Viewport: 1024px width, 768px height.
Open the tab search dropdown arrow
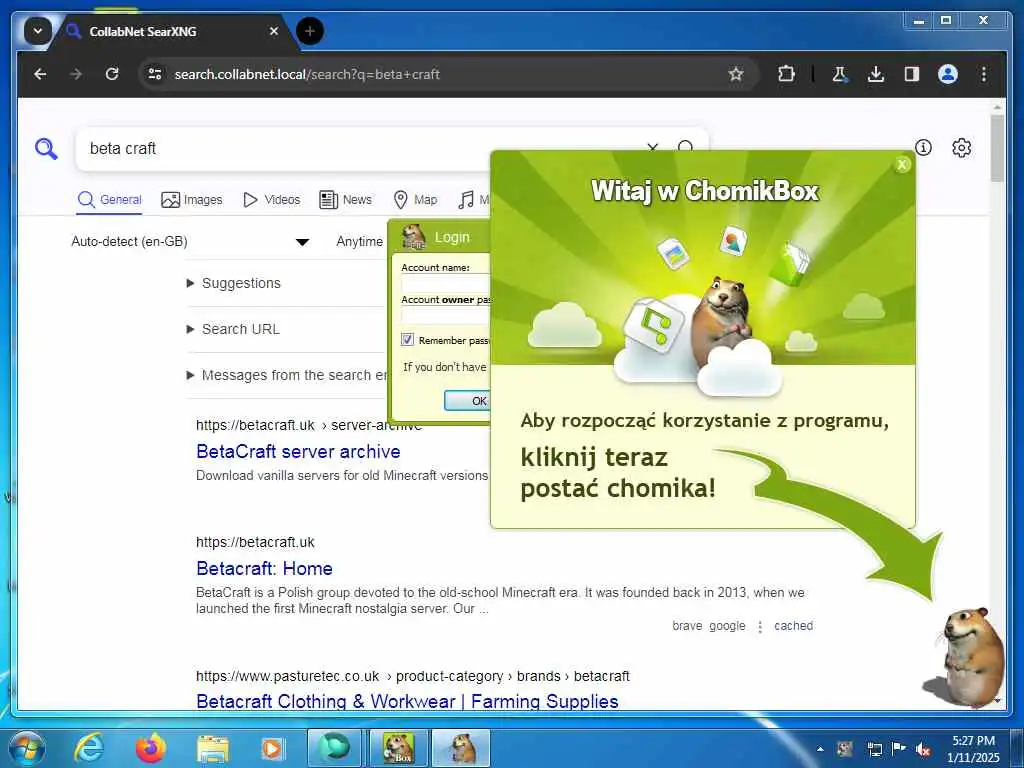pyautogui.click(x=38, y=31)
